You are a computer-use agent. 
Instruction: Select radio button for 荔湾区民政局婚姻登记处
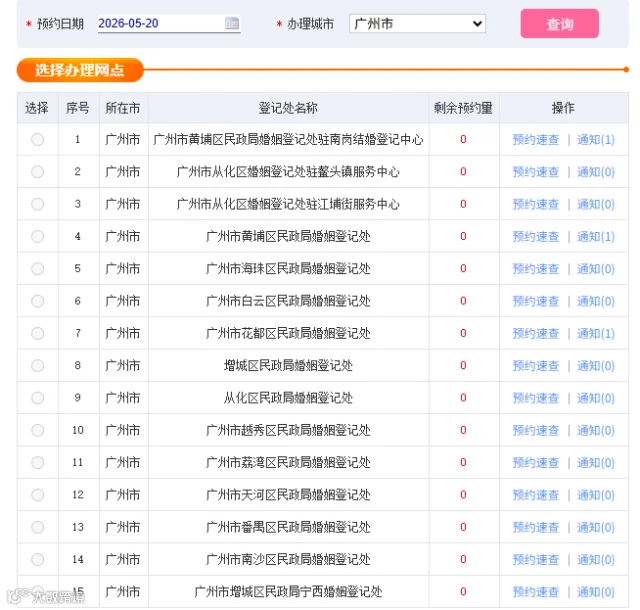(x=38, y=463)
